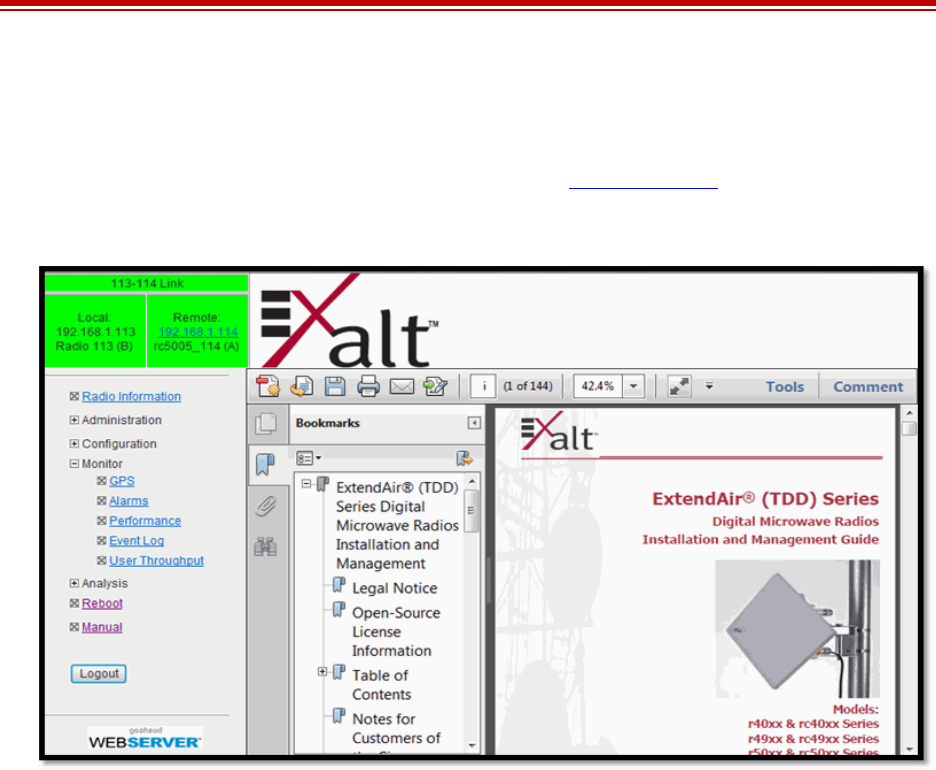Email the document with the envelope icon
936x770 pixels.
402,387
